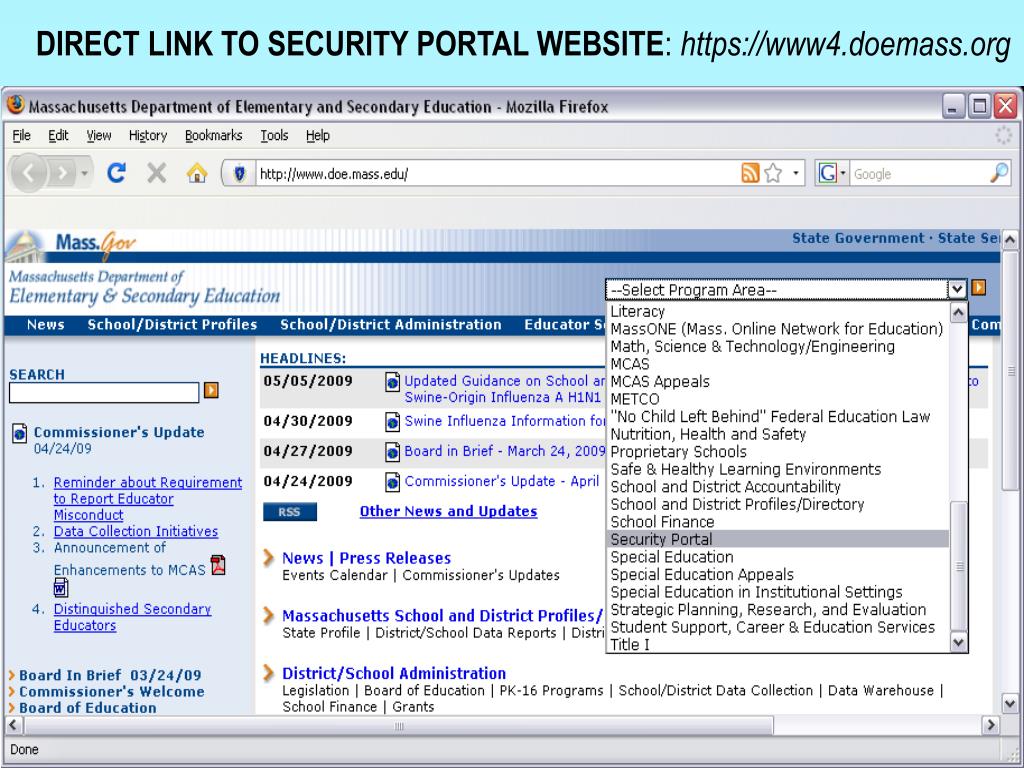
Task: Open Commissioner's Welcome sidebar link
Action: point(111,692)
